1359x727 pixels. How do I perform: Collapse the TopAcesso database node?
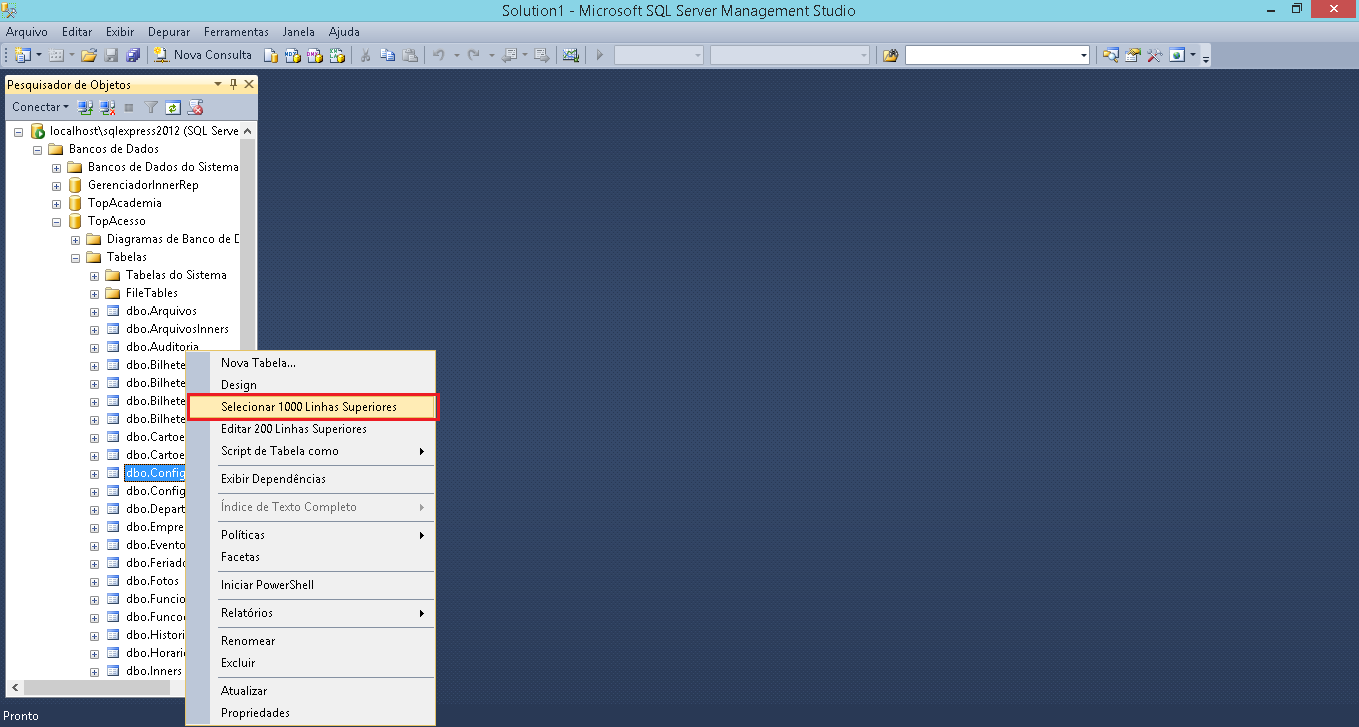(x=56, y=221)
